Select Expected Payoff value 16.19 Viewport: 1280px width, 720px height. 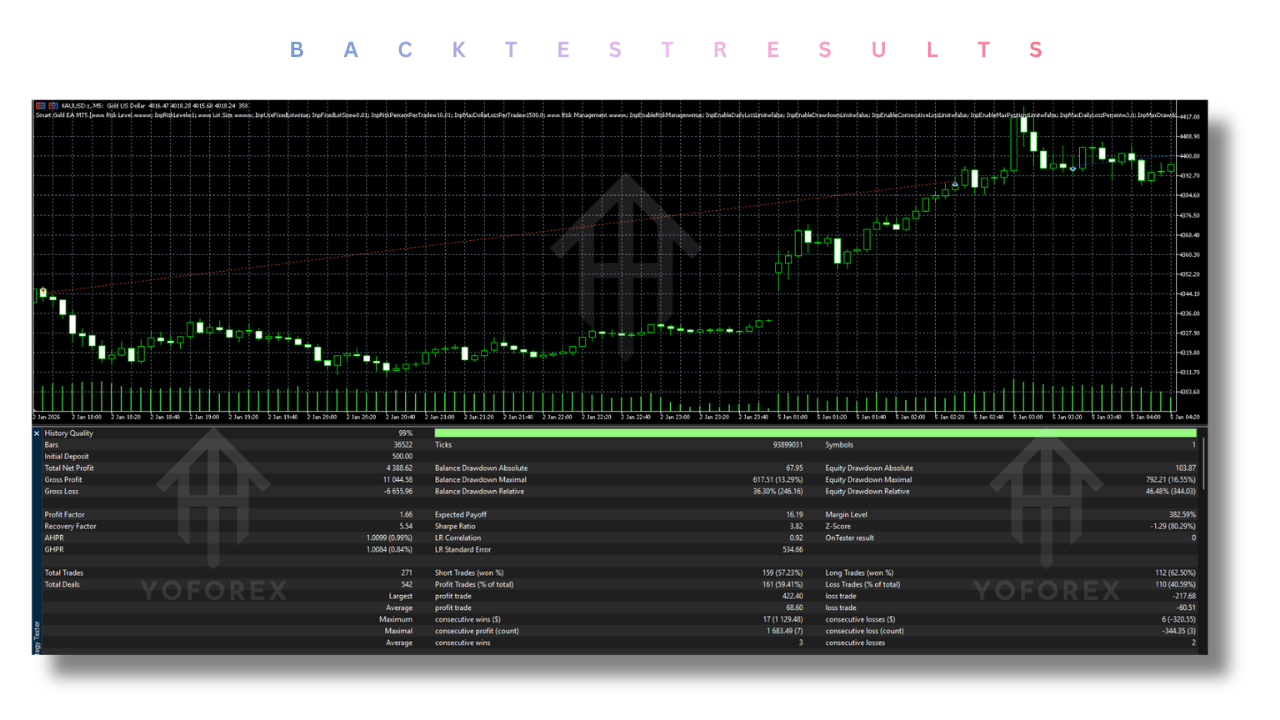795,515
